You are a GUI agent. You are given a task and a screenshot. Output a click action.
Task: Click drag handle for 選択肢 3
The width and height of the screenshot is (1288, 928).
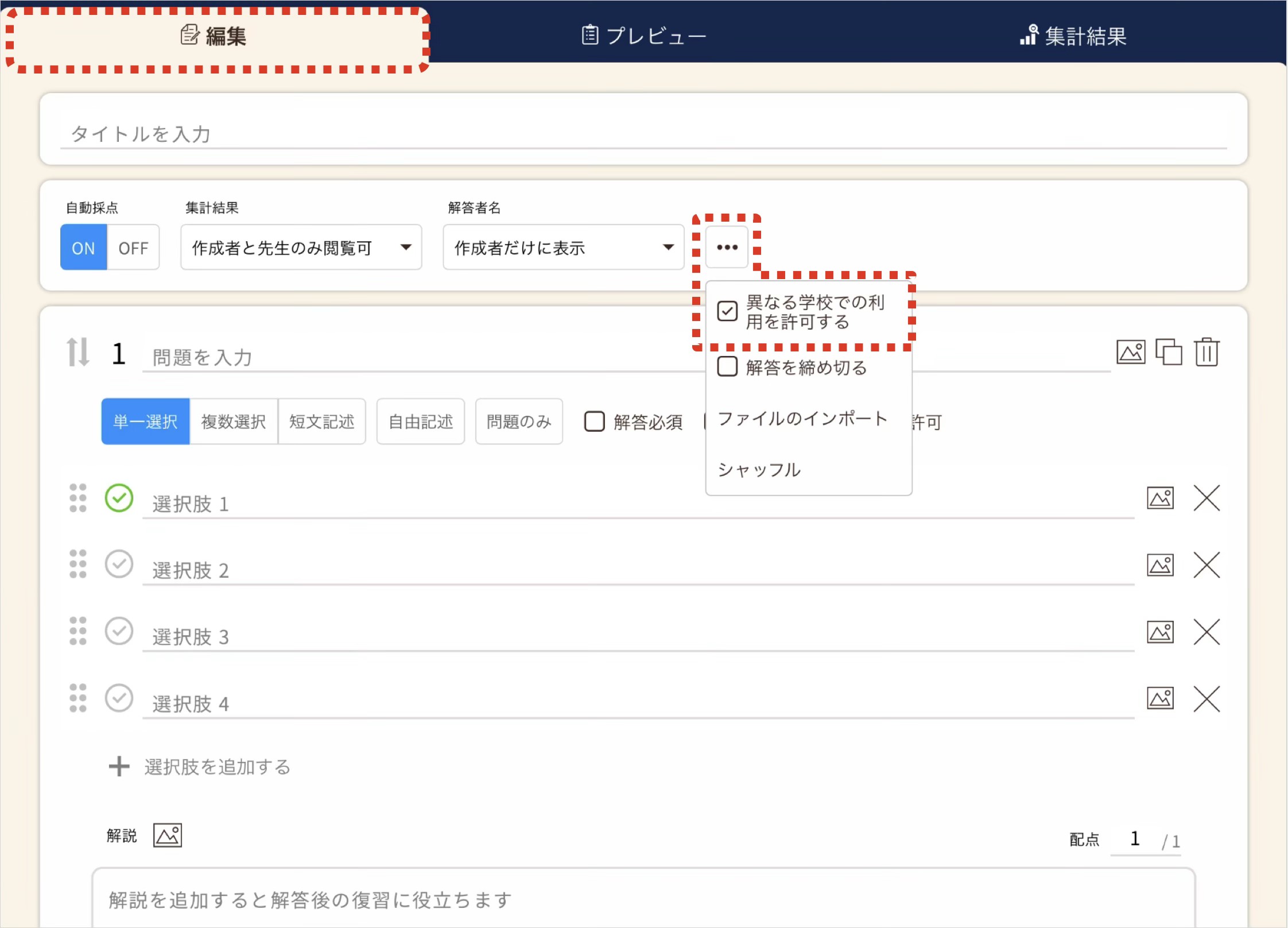click(x=78, y=631)
